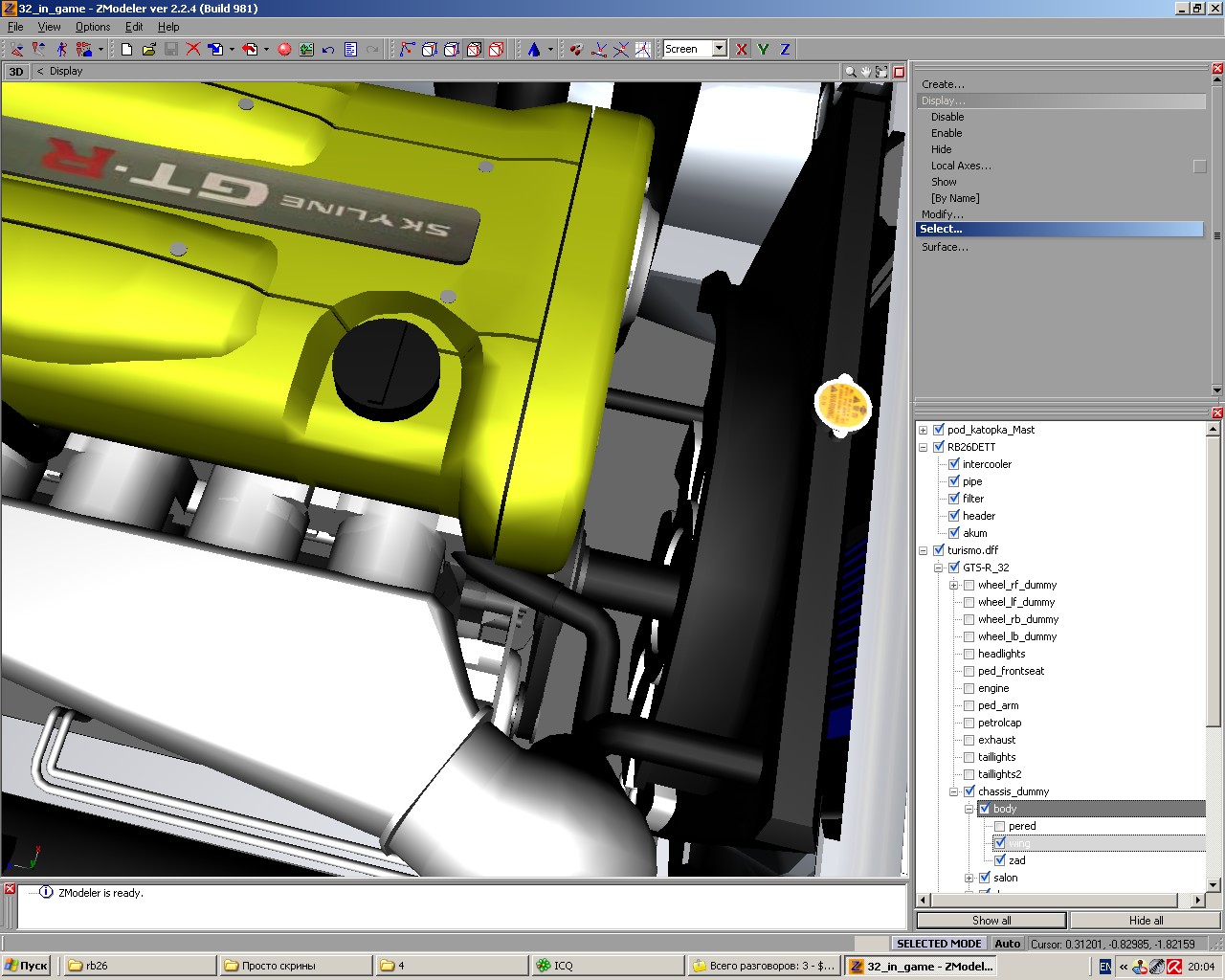Collapse the RB26DETT tree node
The width and height of the screenshot is (1225, 980).
coord(924,447)
